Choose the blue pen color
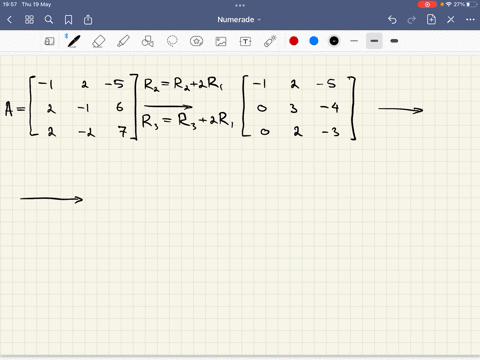This screenshot has width=480, height=360. point(314,41)
